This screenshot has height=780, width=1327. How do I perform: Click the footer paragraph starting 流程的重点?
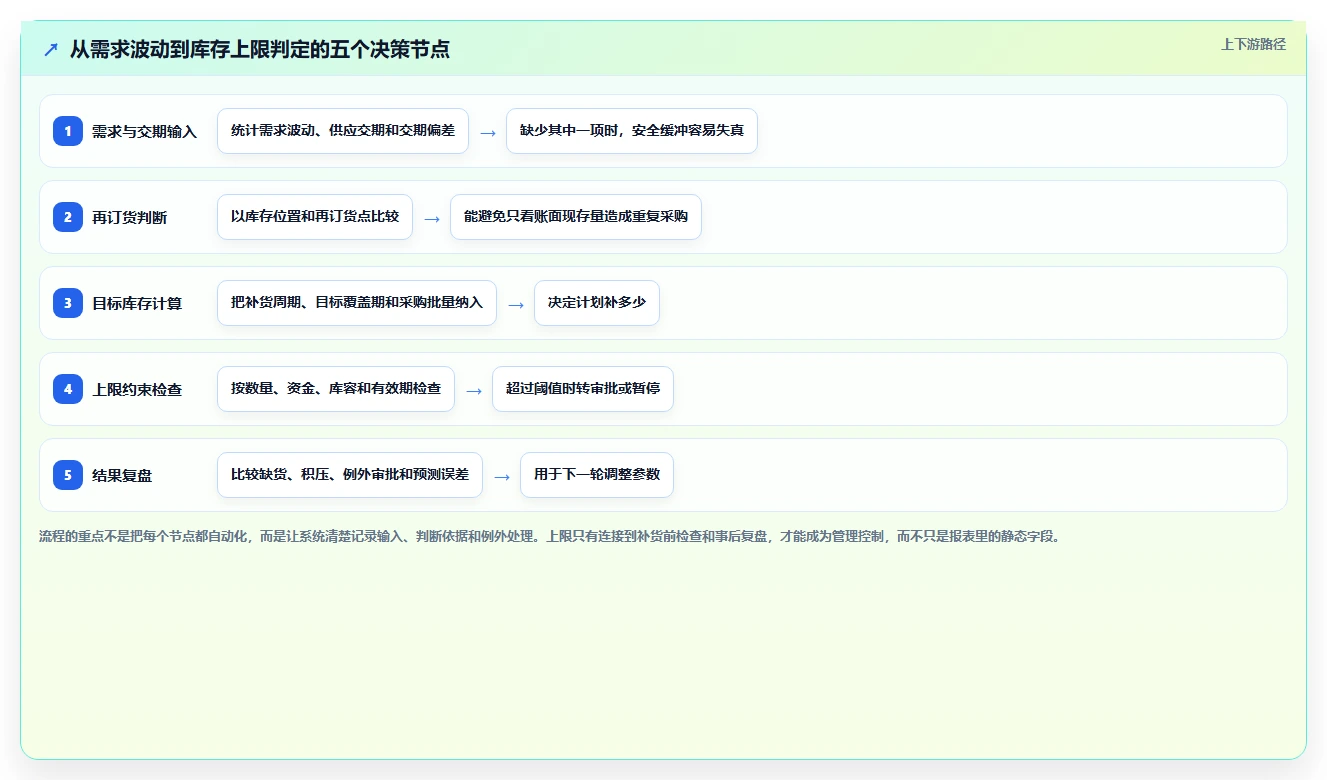point(550,536)
